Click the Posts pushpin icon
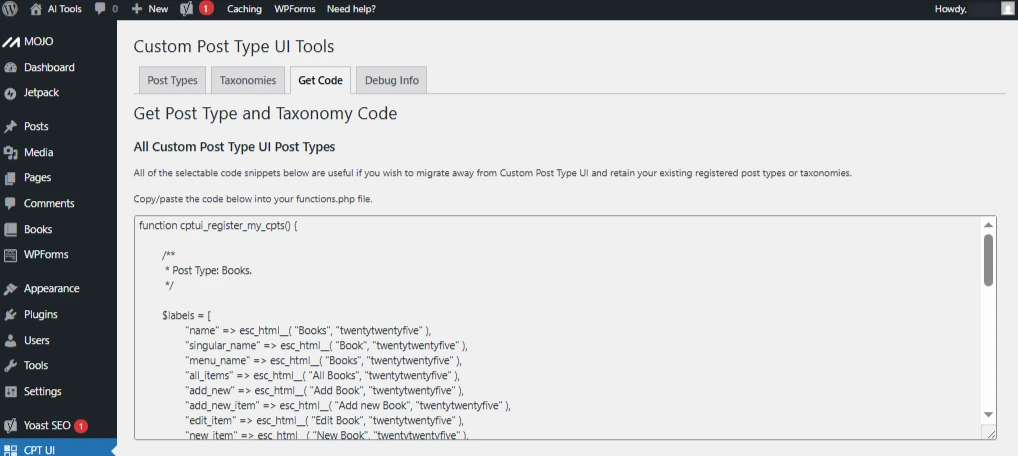Image resolution: width=1018 pixels, height=456 pixels. point(11,127)
